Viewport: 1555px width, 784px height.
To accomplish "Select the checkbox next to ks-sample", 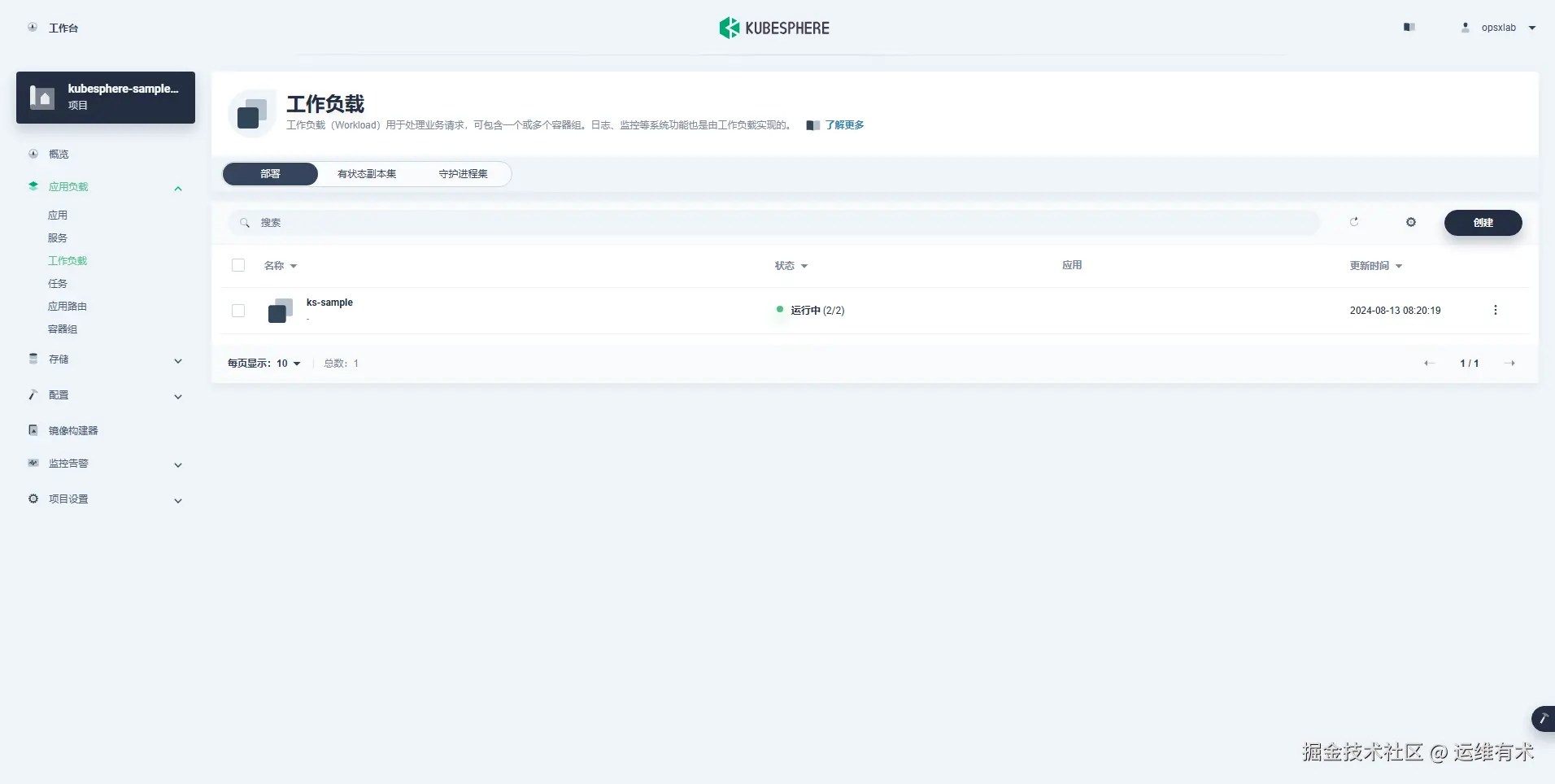I will (x=237, y=311).
